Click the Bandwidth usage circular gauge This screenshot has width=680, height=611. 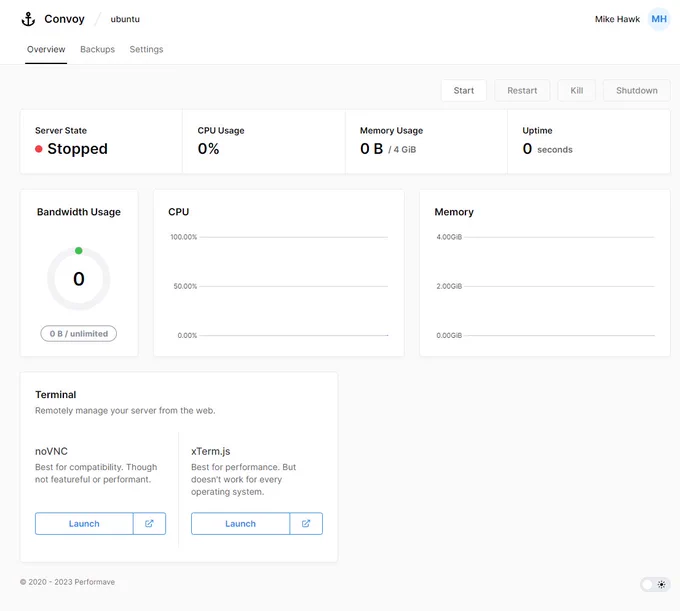pyautogui.click(x=78, y=278)
